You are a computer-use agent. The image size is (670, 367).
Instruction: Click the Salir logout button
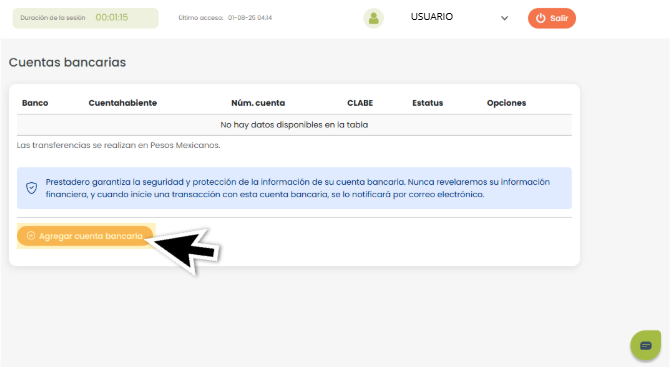coord(552,18)
